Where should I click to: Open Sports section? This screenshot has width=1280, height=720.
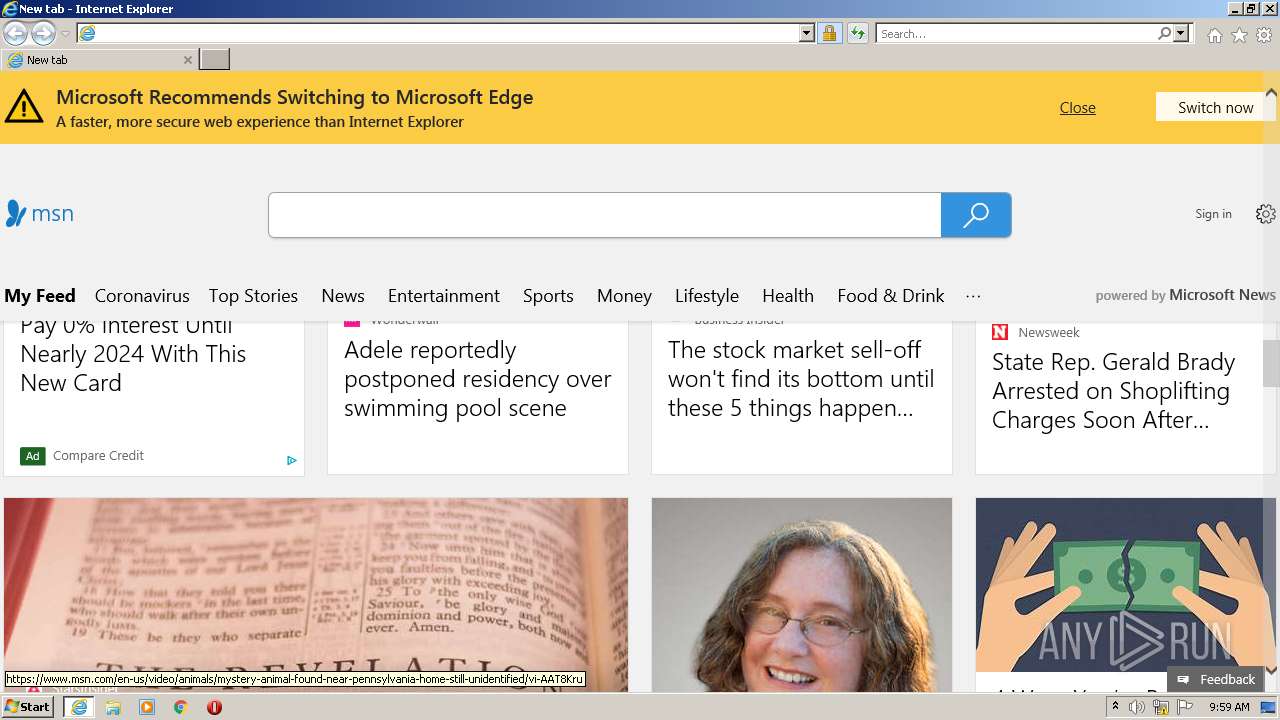coord(548,296)
